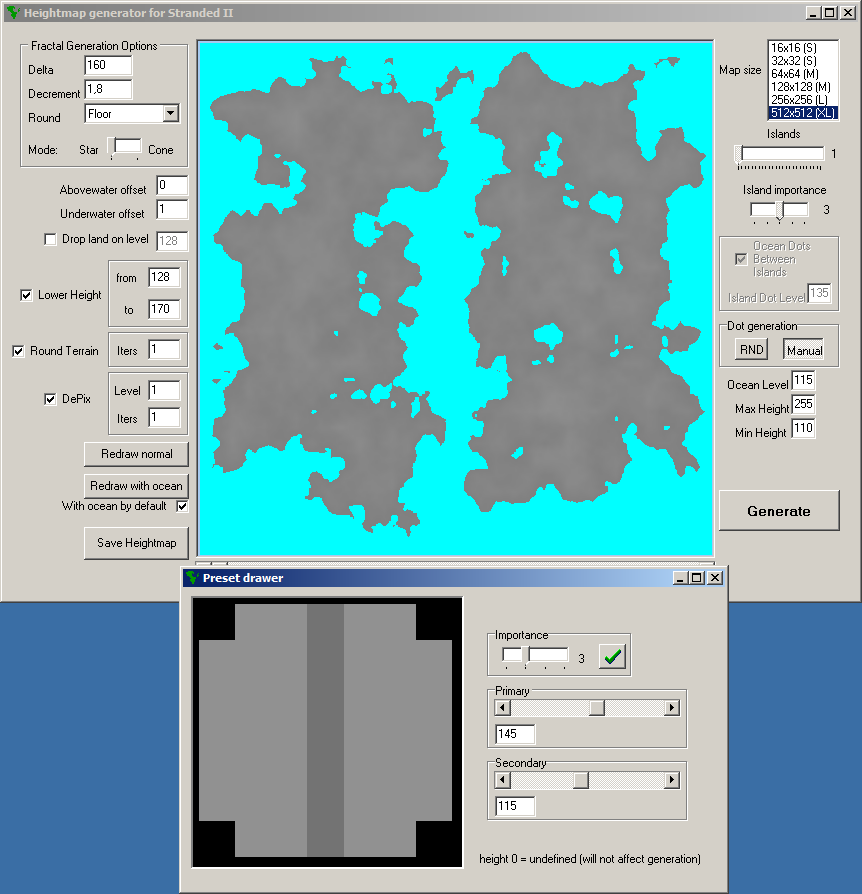Click the Lower Height to field
Screen dimensions: 862x894
(164, 310)
